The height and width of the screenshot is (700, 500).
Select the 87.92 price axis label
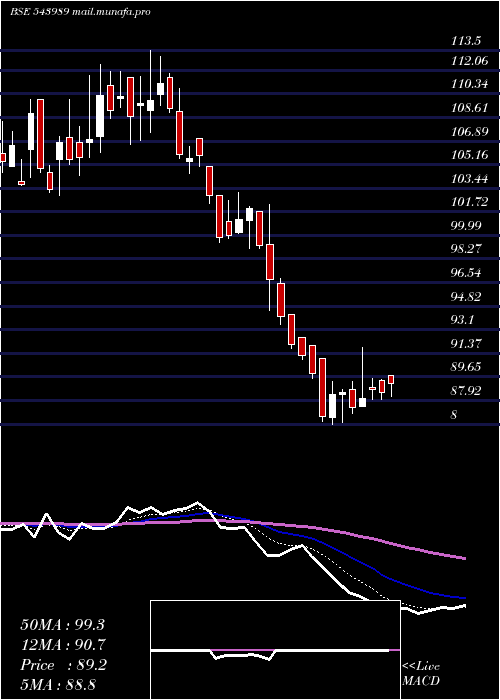[x=467, y=391]
